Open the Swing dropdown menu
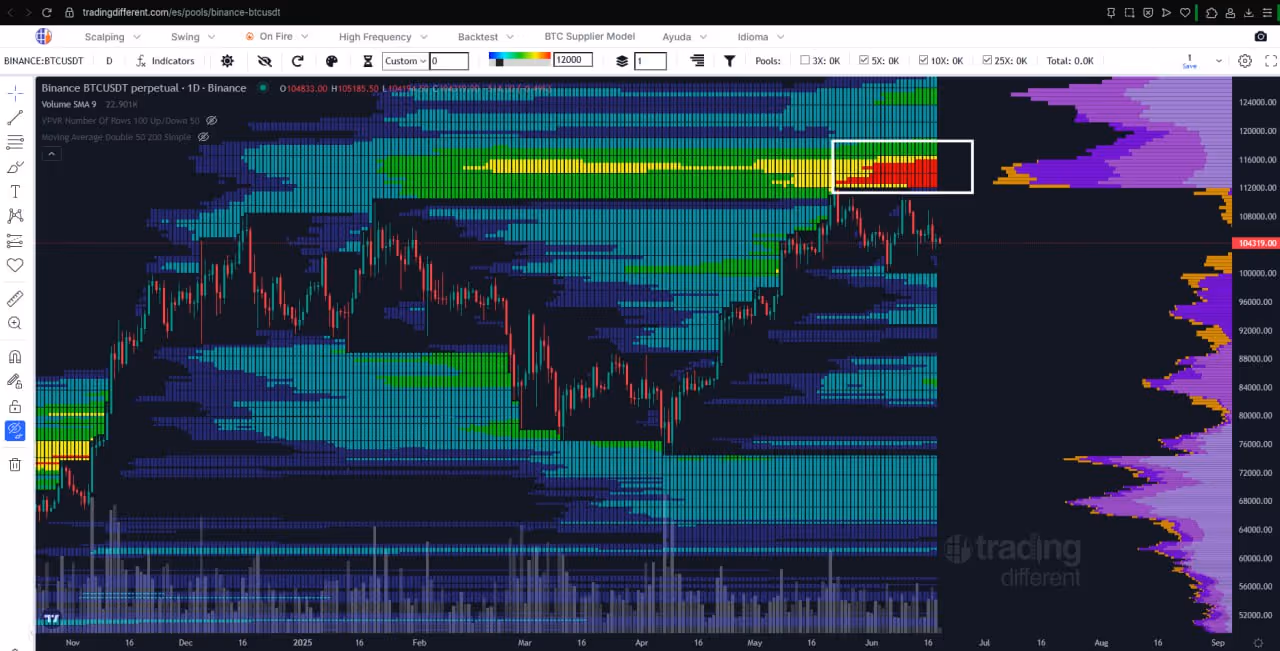This screenshot has width=1280, height=651. pos(192,37)
